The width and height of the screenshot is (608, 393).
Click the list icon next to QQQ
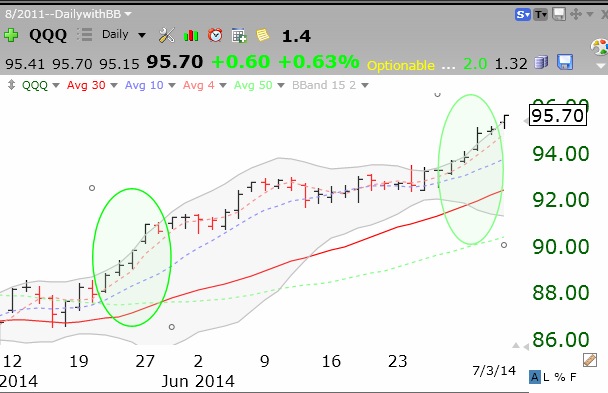click(85, 35)
